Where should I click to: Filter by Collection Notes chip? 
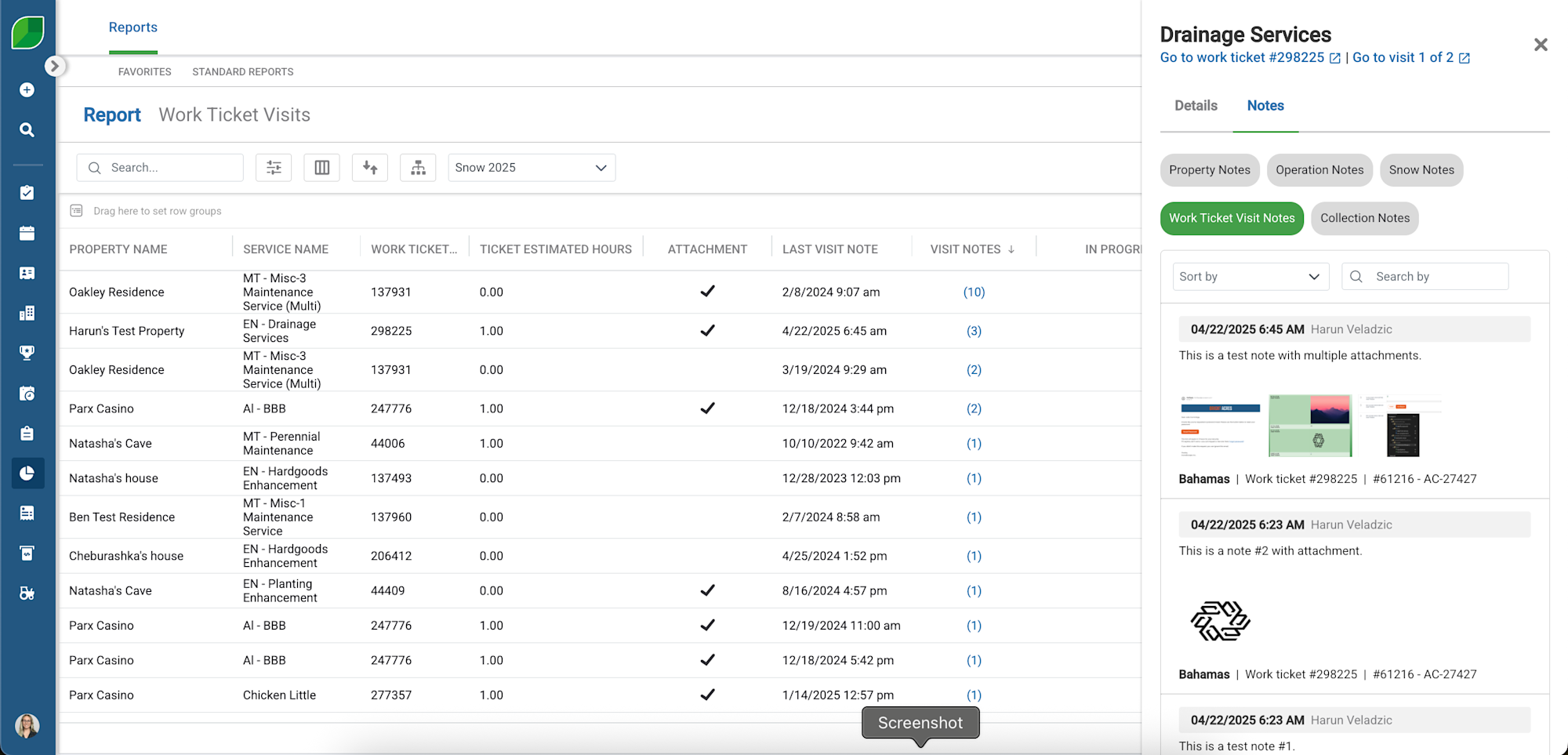(1365, 219)
